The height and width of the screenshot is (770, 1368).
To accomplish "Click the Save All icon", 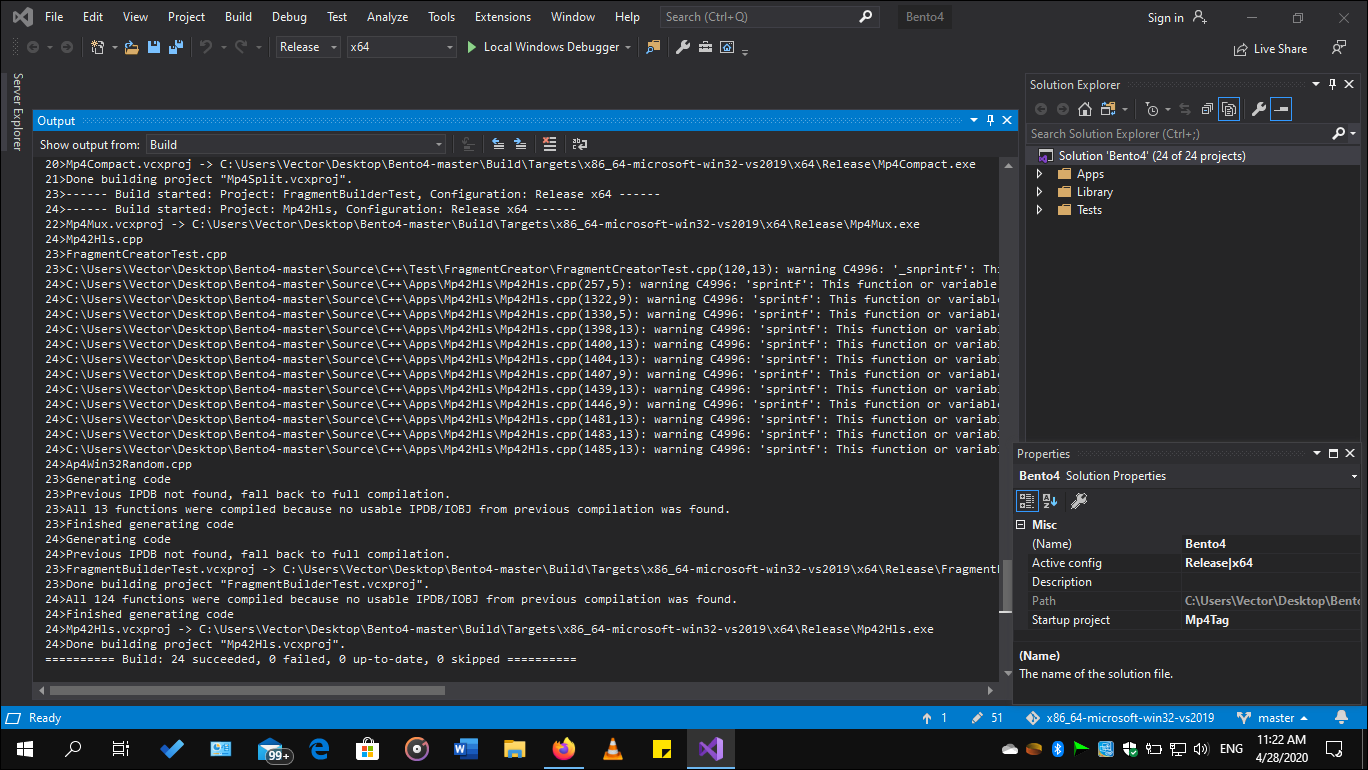I will click(x=176, y=47).
